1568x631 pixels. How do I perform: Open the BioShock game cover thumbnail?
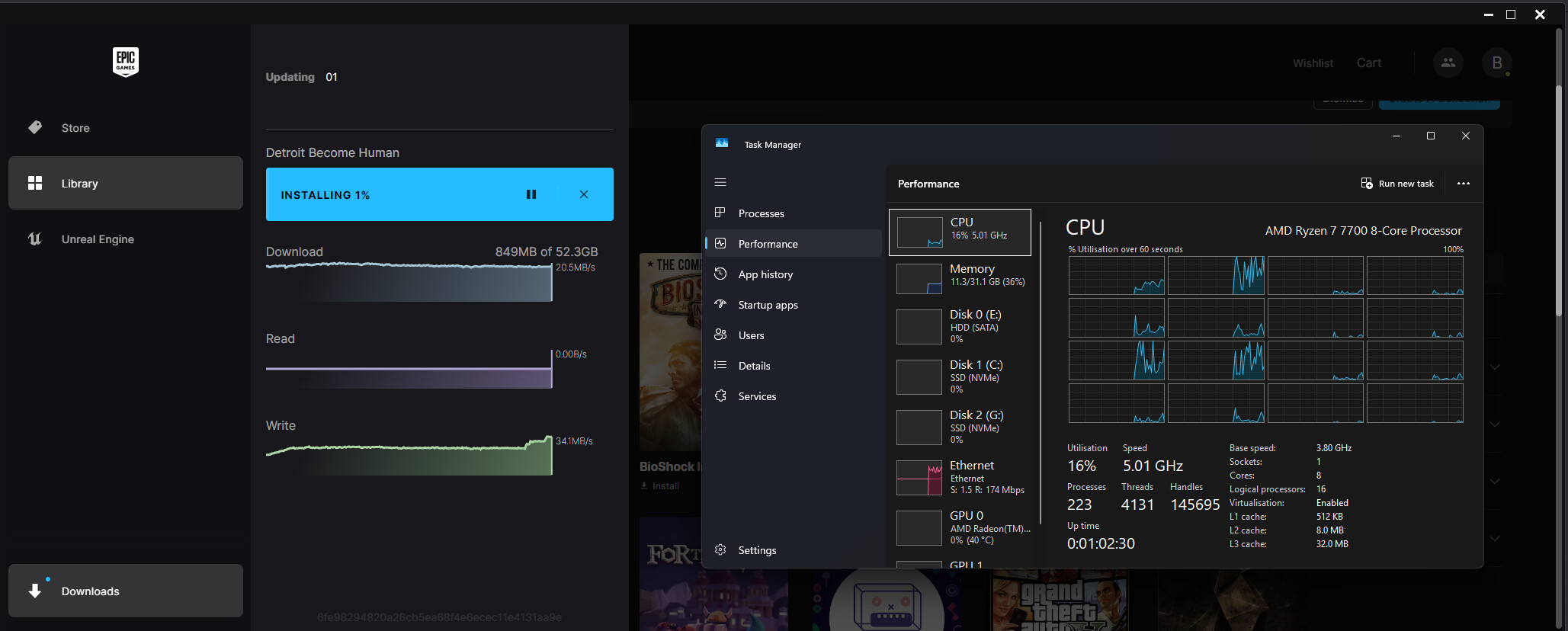670,352
